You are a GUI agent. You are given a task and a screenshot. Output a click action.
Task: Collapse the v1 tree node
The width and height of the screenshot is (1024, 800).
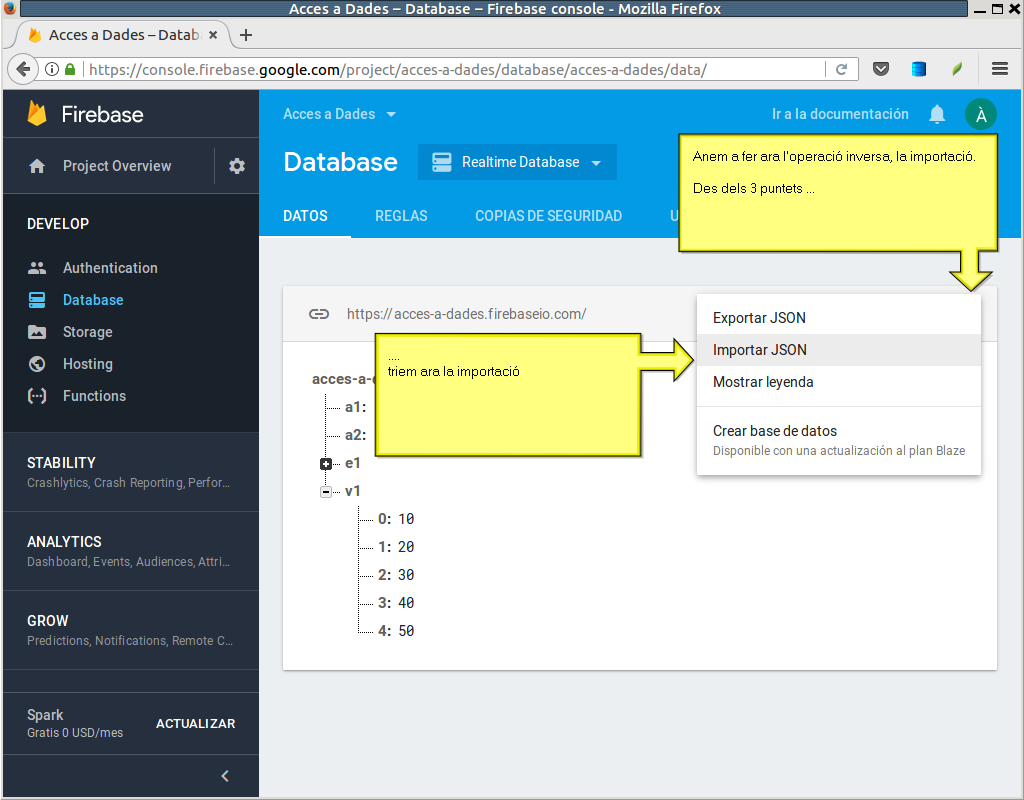tap(326, 492)
